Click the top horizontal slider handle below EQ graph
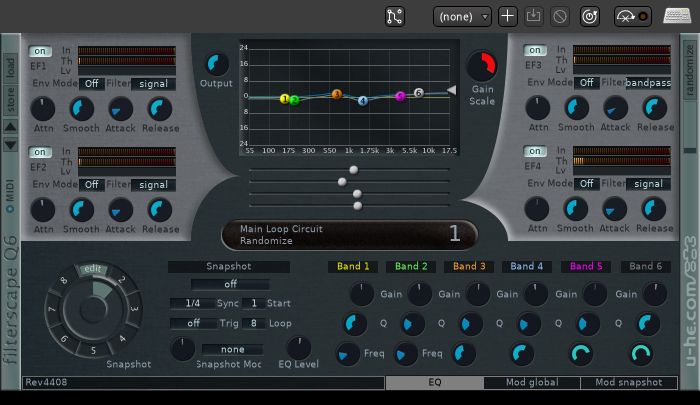Image resolution: width=700 pixels, height=405 pixels. [353, 170]
